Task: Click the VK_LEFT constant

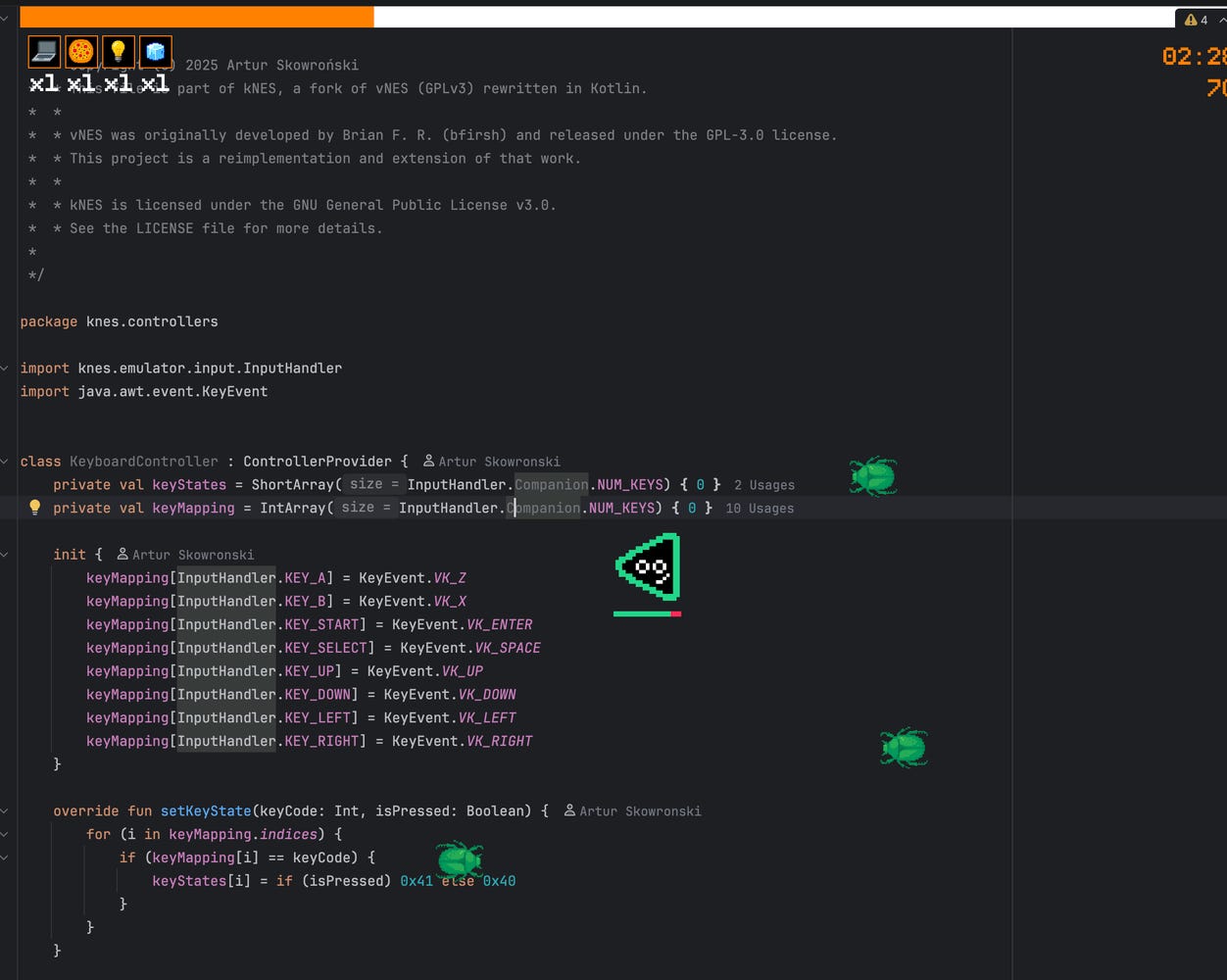Action: coord(487,718)
